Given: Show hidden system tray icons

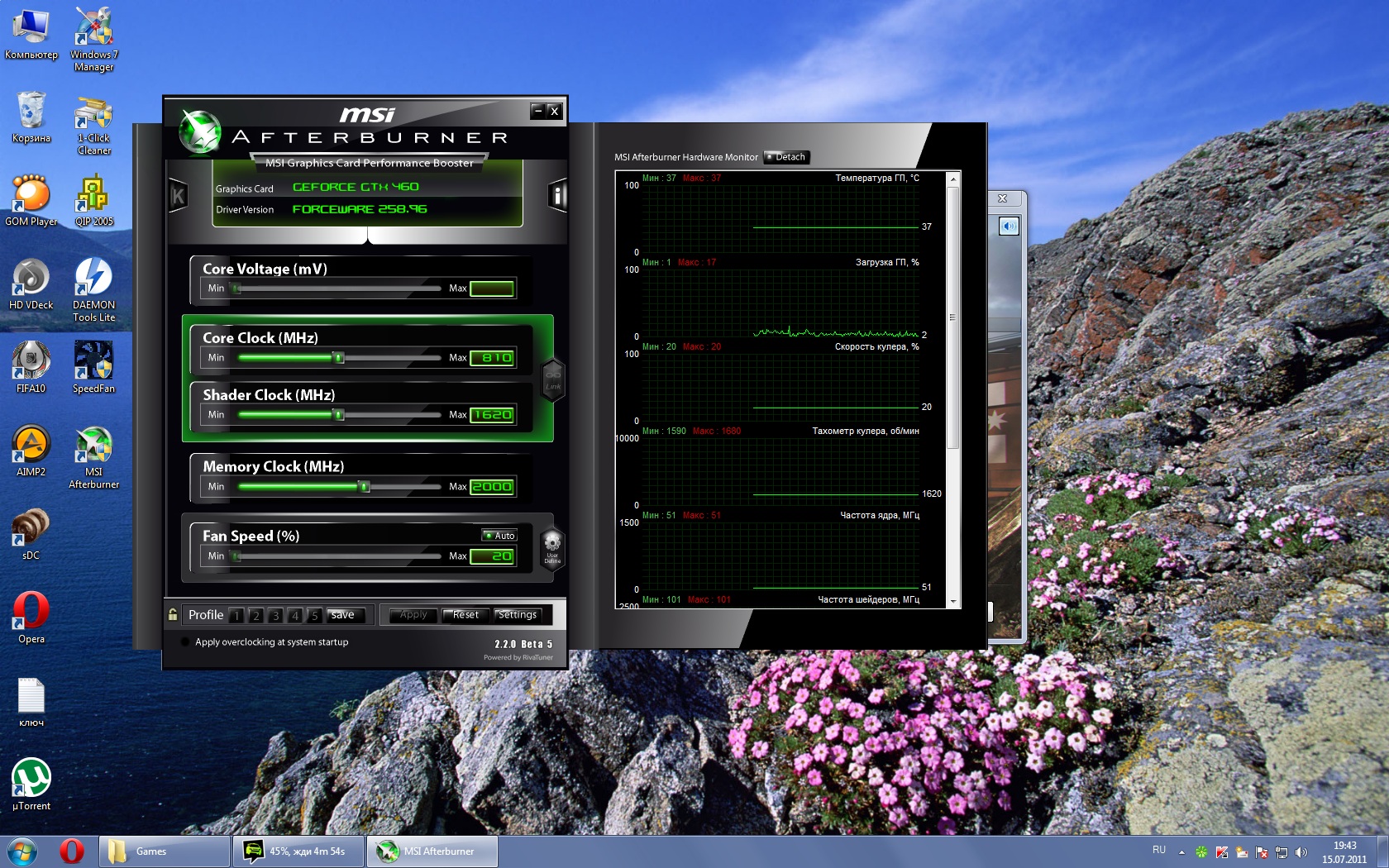Looking at the screenshot, I should click(1181, 851).
